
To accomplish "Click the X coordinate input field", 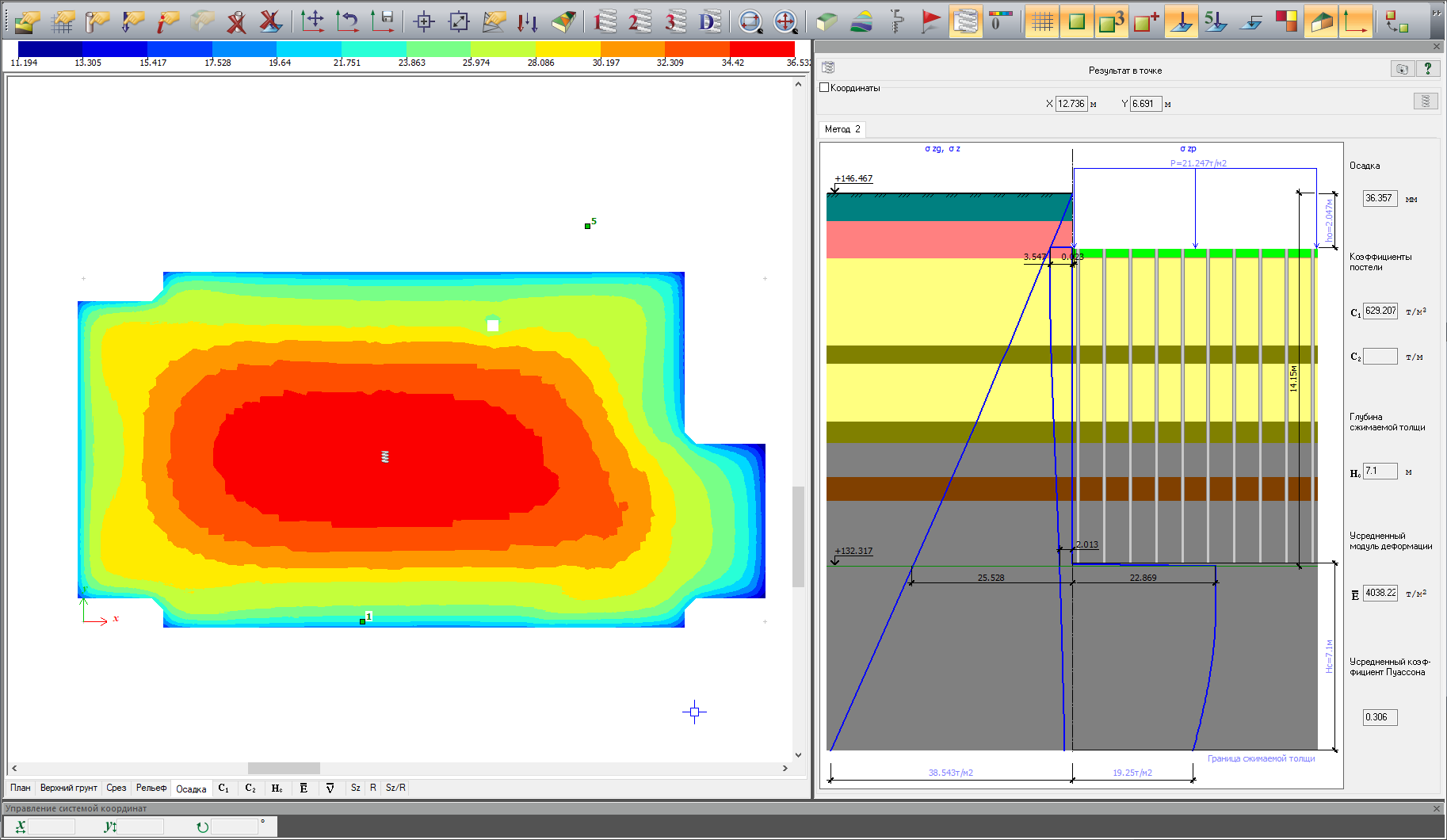I will click(1071, 104).
